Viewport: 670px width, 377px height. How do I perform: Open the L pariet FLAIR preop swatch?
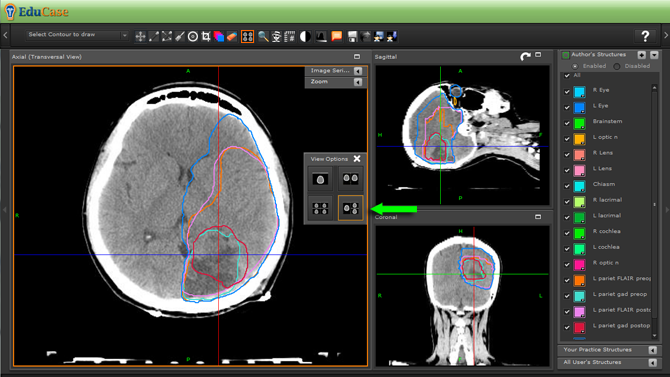click(579, 280)
